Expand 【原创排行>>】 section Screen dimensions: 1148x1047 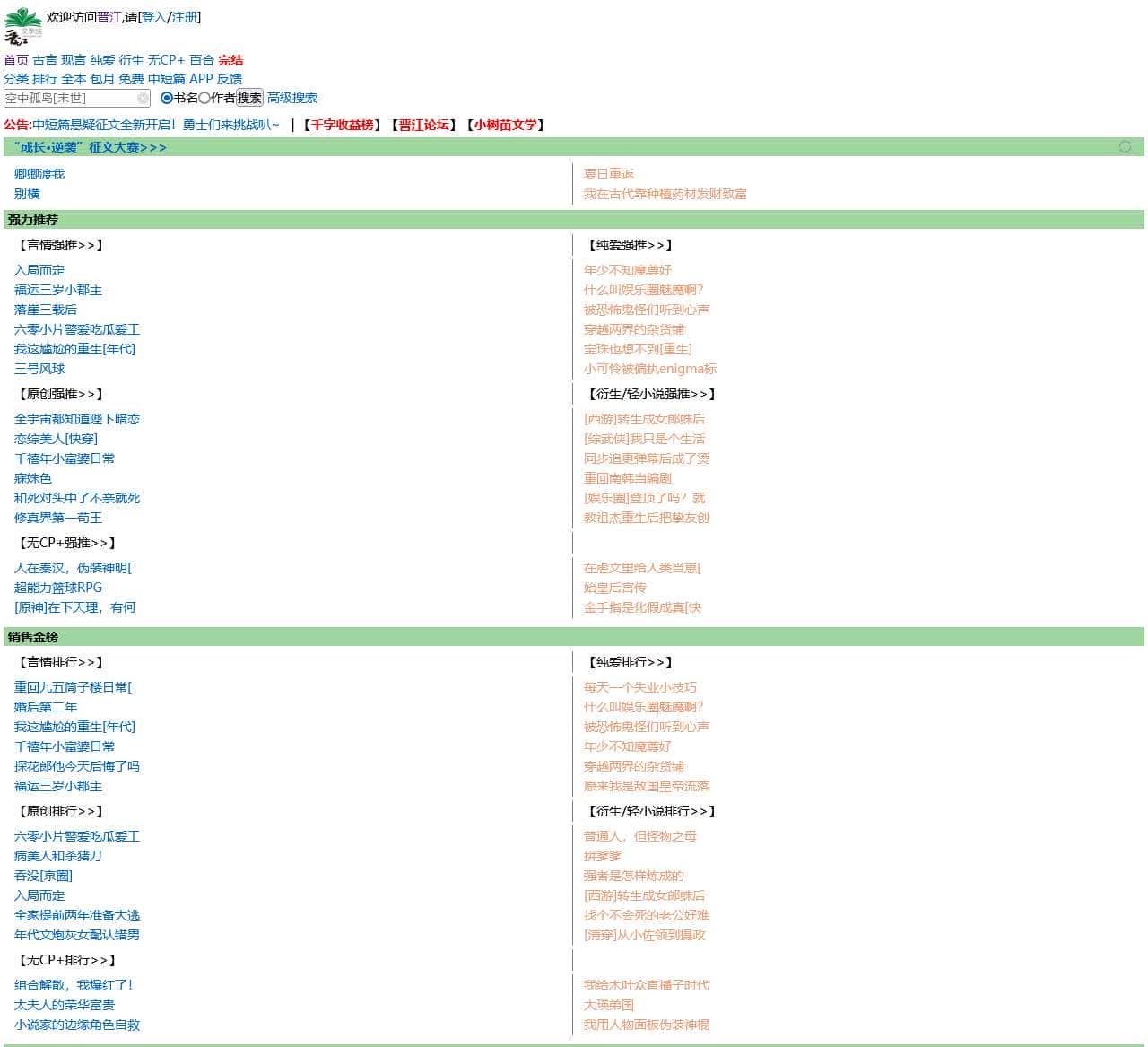(61, 811)
